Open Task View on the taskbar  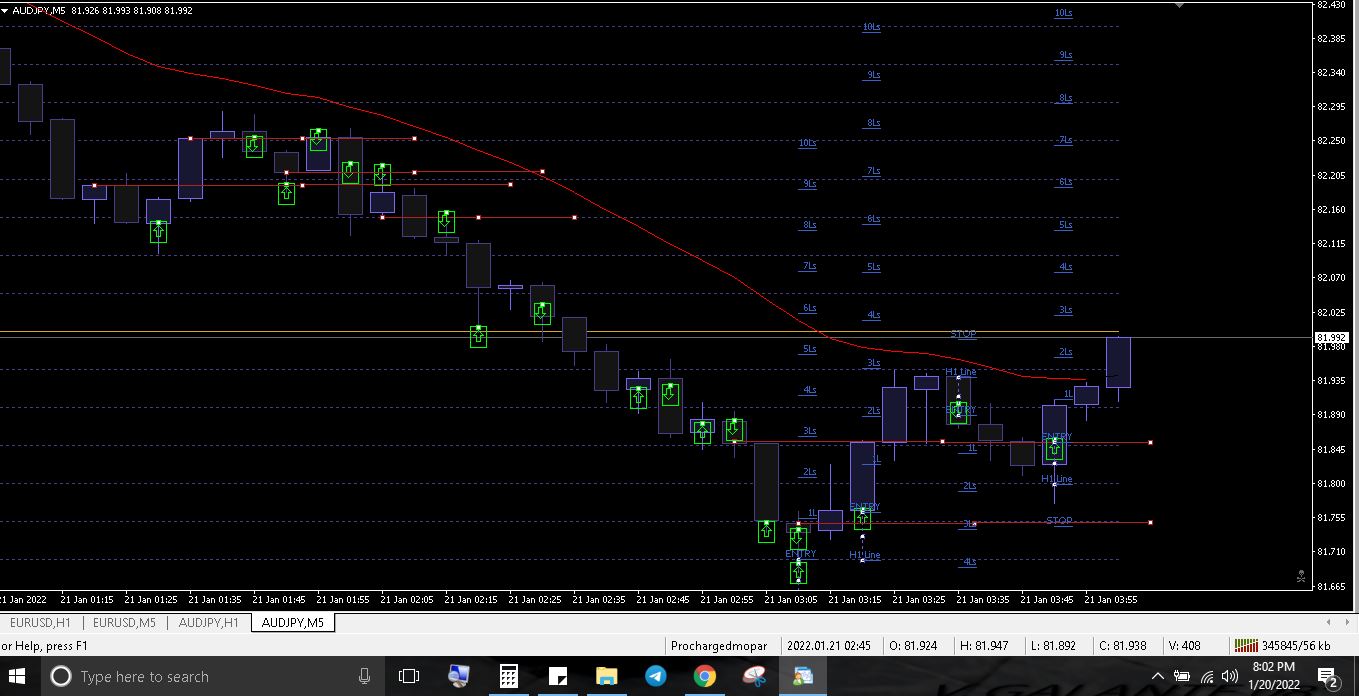tap(408, 677)
